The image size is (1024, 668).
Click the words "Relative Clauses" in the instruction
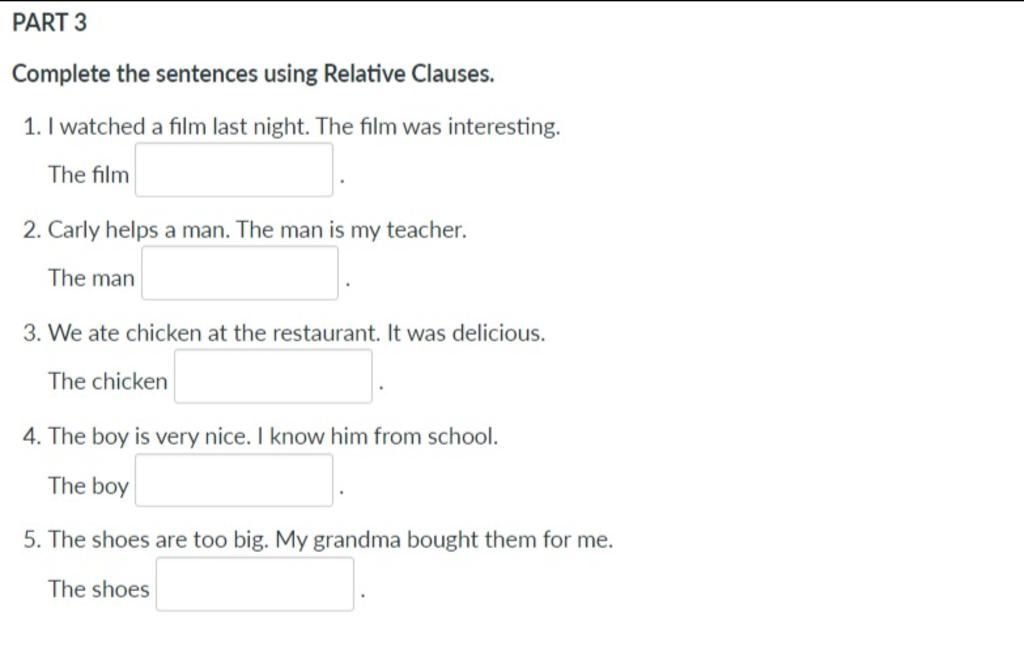(x=409, y=74)
